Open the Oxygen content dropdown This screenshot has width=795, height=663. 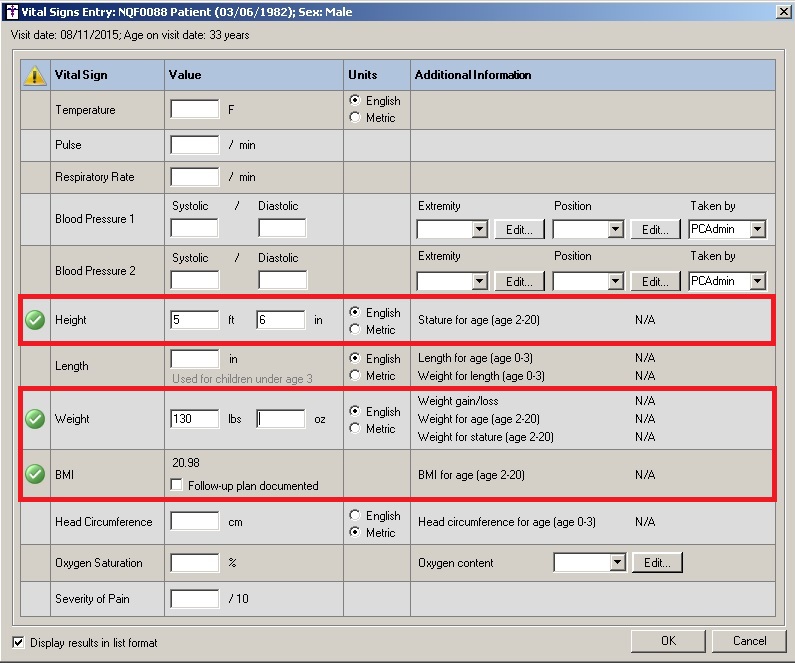(x=617, y=563)
